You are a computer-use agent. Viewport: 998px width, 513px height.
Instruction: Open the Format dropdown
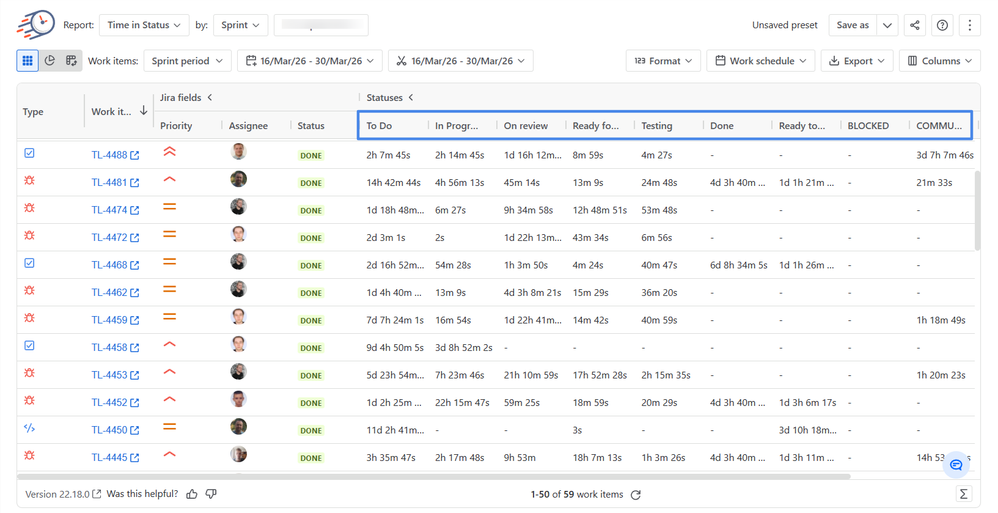(663, 60)
